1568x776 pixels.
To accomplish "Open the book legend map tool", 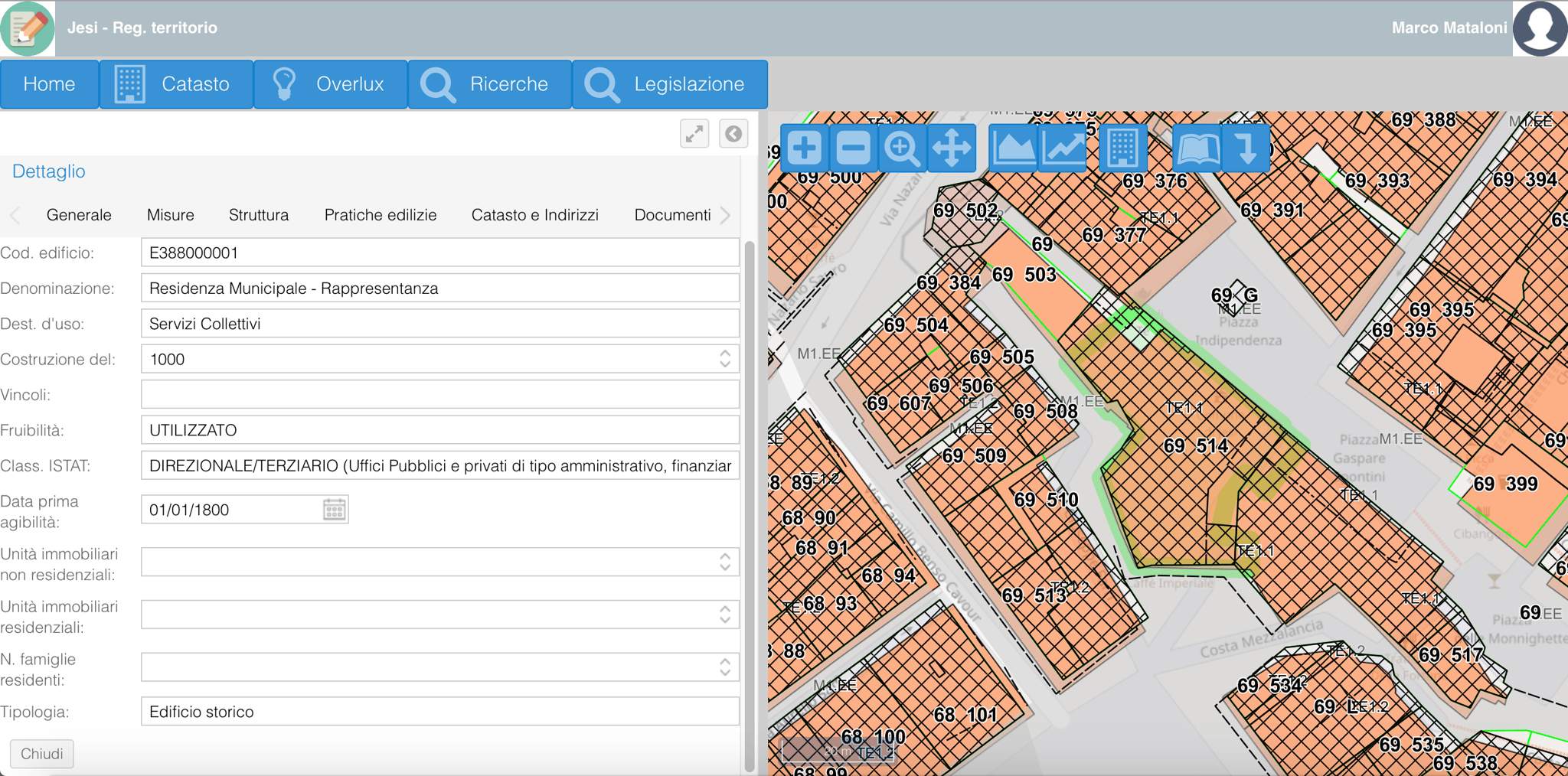I will click(x=1197, y=148).
